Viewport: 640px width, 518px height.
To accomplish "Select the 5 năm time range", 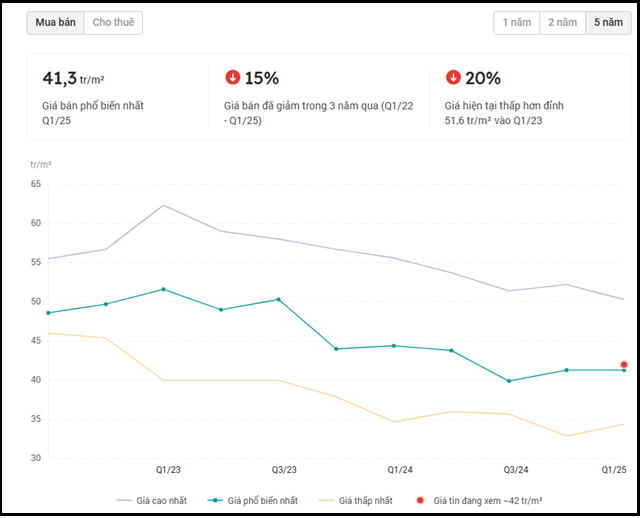I will [x=608, y=23].
